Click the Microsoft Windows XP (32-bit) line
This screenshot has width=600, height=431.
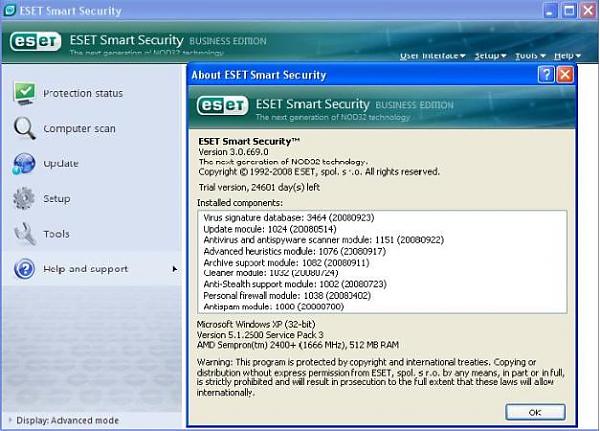(256, 324)
